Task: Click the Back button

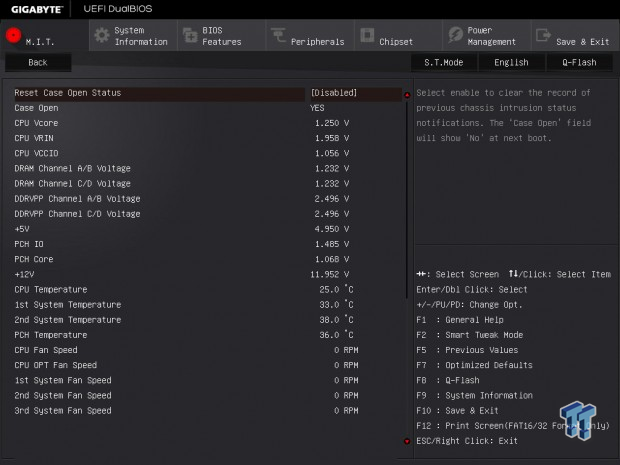Action: coord(38,62)
